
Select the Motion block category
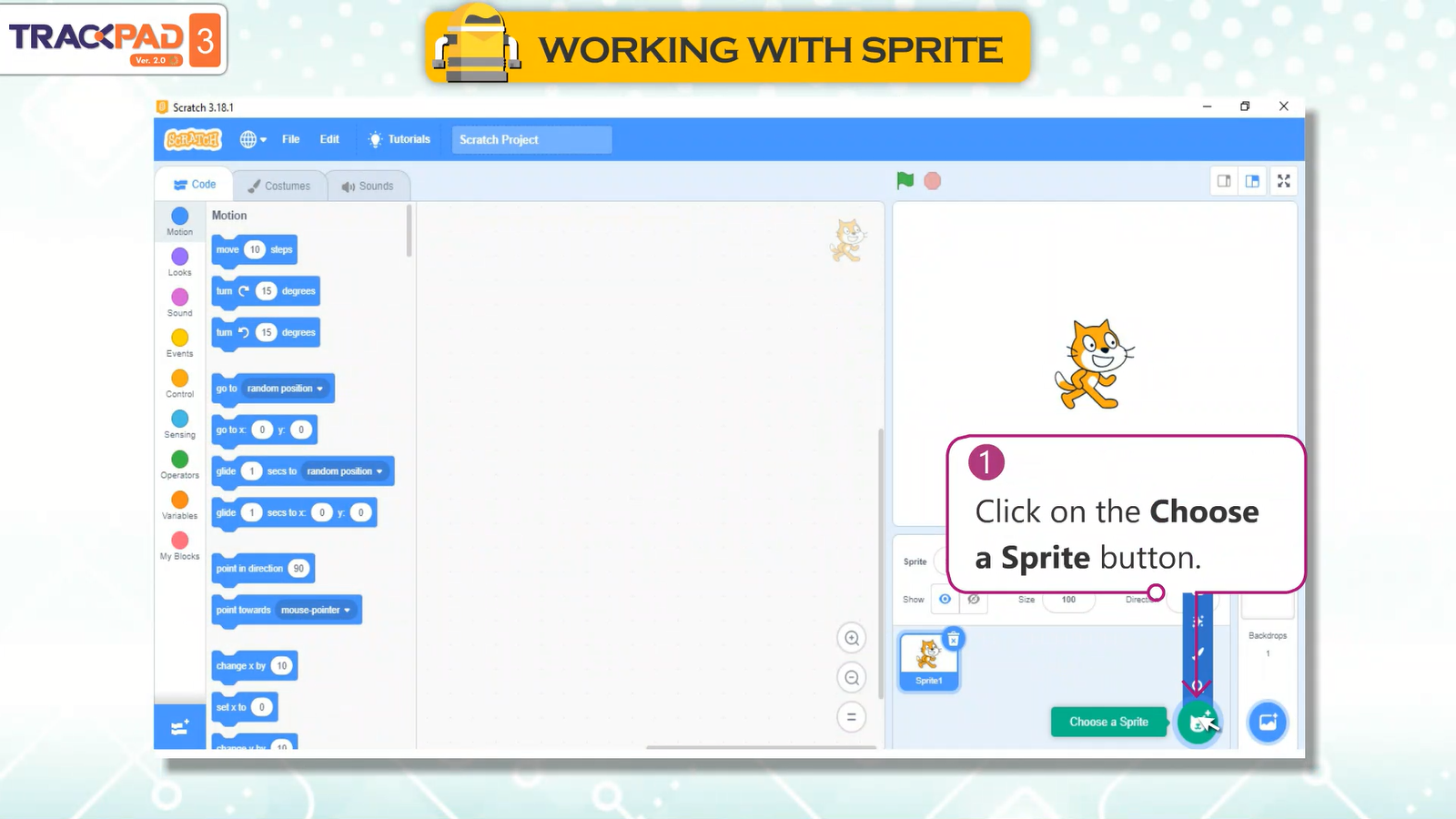click(180, 221)
